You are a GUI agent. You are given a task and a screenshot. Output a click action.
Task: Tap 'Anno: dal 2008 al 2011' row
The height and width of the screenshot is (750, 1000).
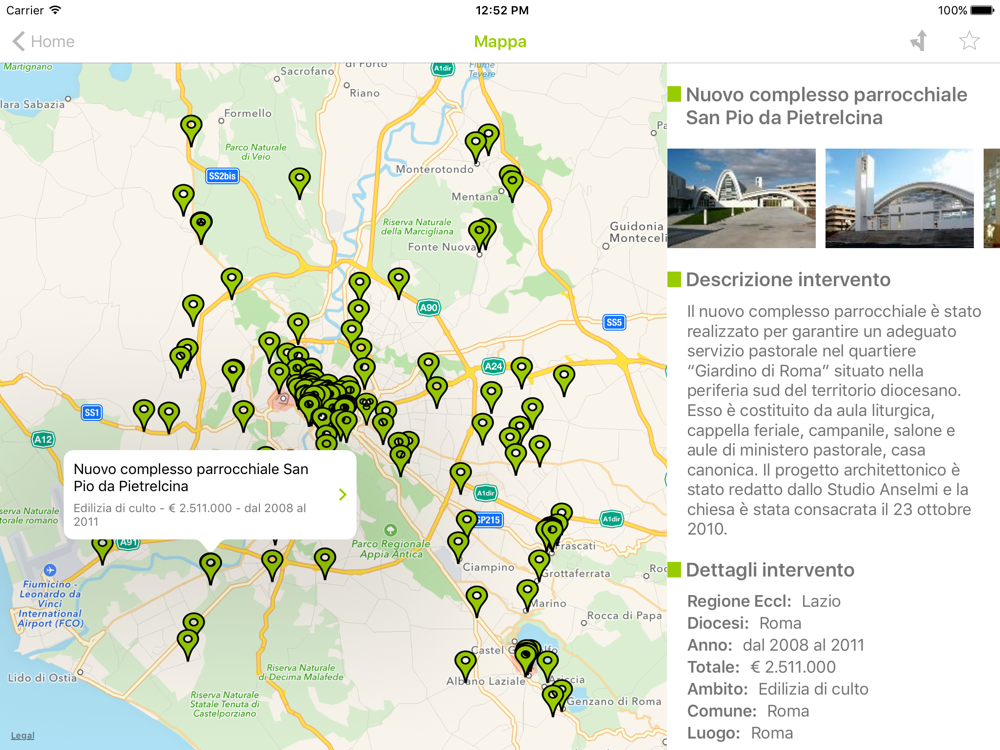pos(776,645)
